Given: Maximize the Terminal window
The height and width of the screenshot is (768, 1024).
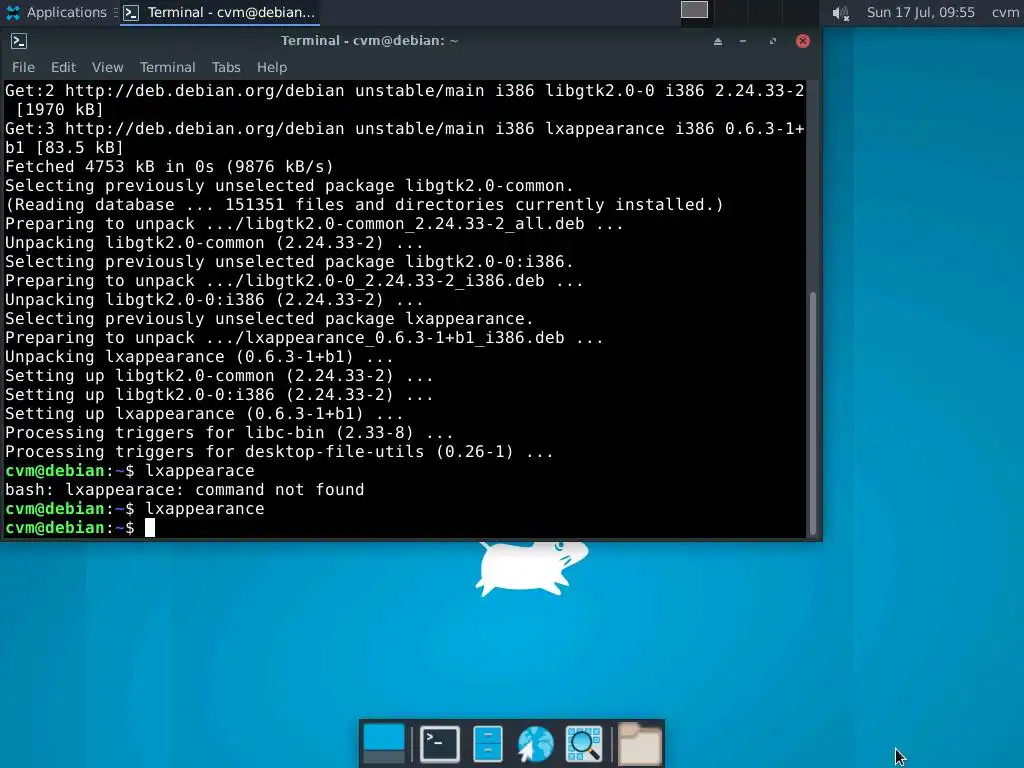Looking at the screenshot, I should point(773,41).
